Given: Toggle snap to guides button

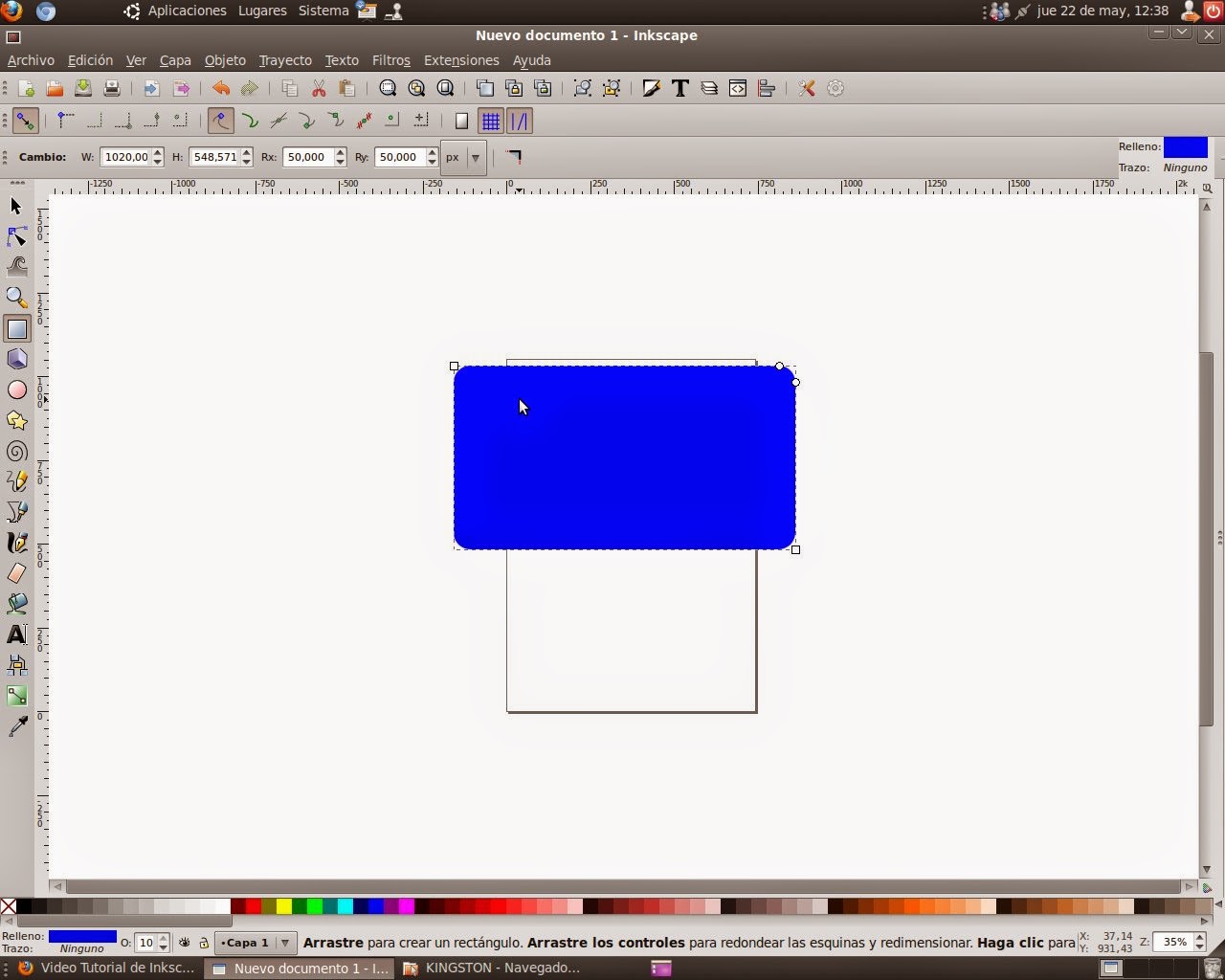Looking at the screenshot, I should point(520,121).
